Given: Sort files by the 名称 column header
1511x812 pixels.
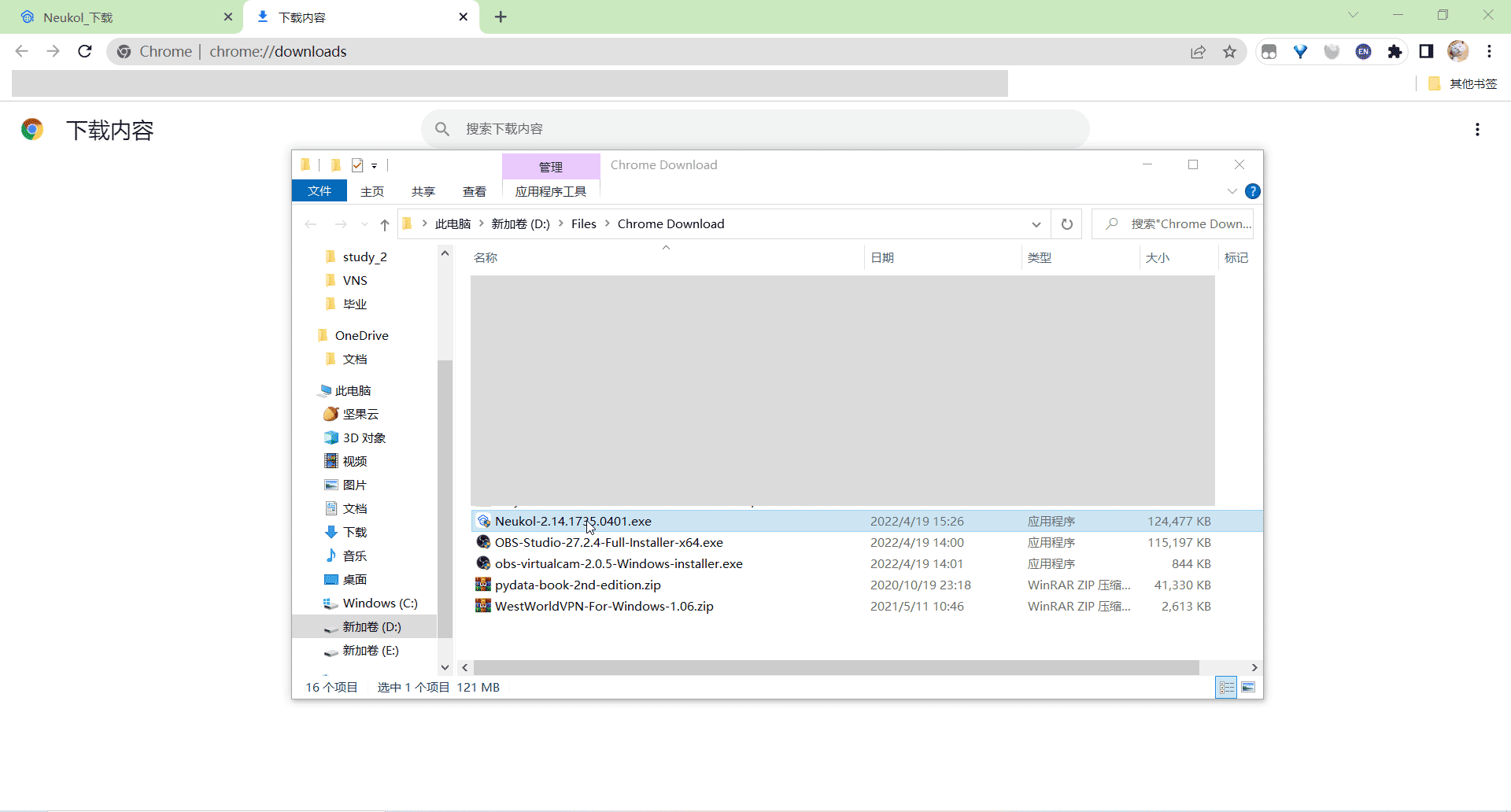Looking at the screenshot, I should click(x=666, y=257).
